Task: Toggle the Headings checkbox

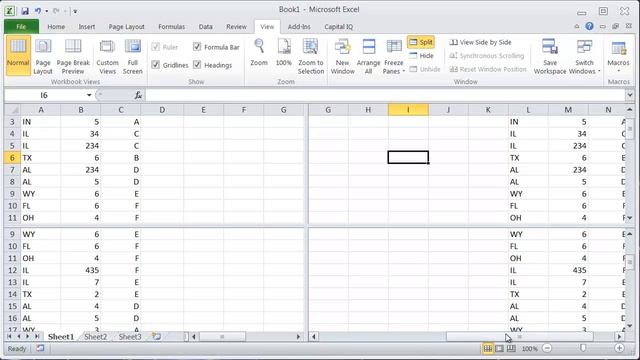Action: 197,65
